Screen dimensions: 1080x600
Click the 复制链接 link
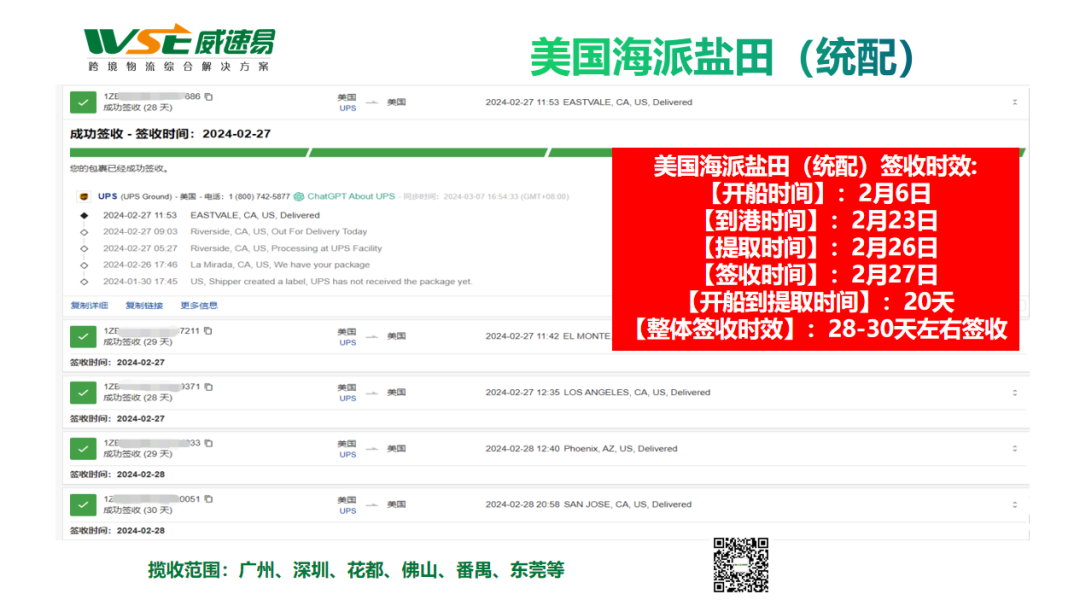(146, 304)
